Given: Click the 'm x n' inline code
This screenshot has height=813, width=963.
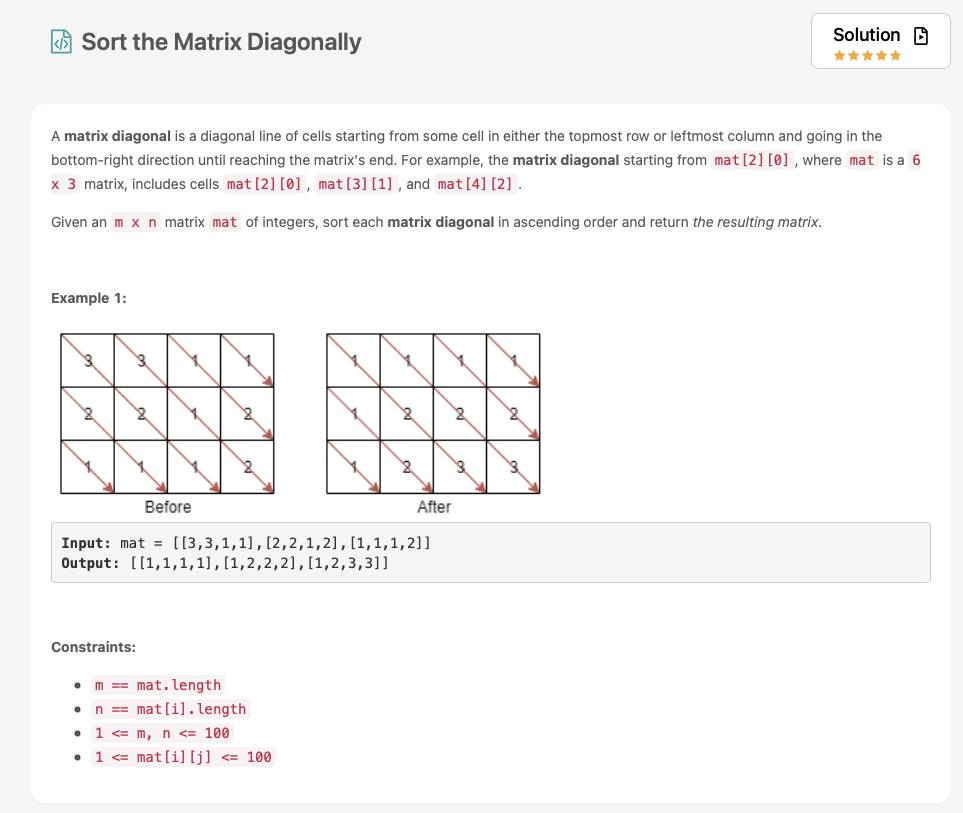Looking at the screenshot, I should pyautogui.click(x=135, y=222).
